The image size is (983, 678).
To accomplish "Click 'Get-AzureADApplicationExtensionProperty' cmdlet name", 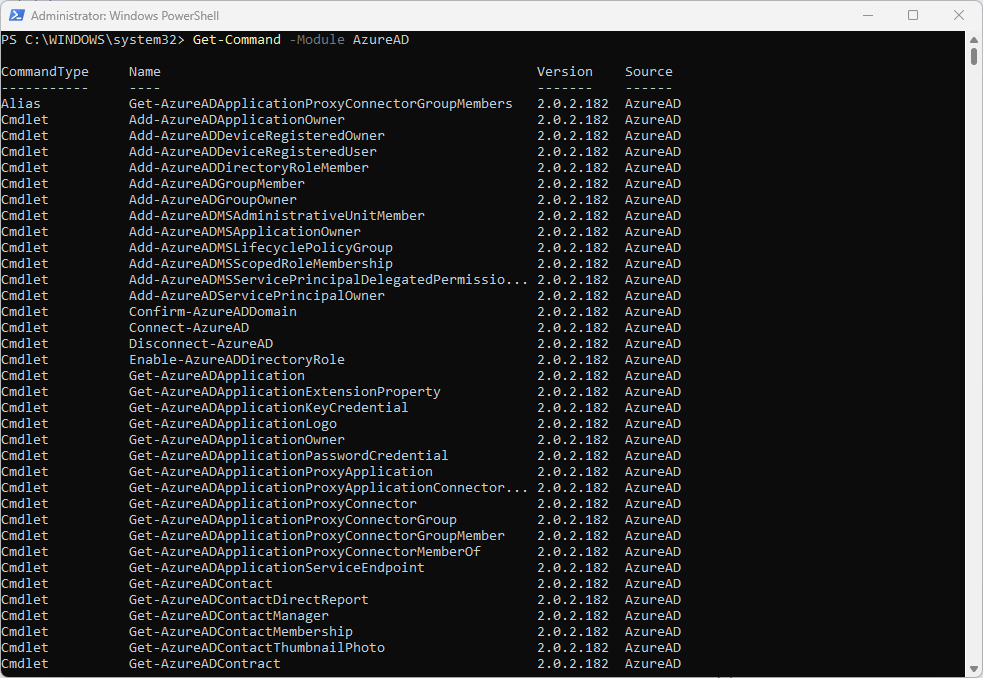I will point(285,391).
